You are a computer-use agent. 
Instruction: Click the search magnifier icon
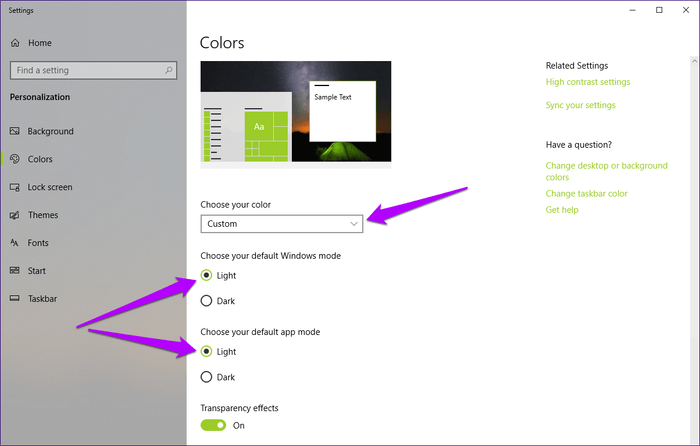168,70
